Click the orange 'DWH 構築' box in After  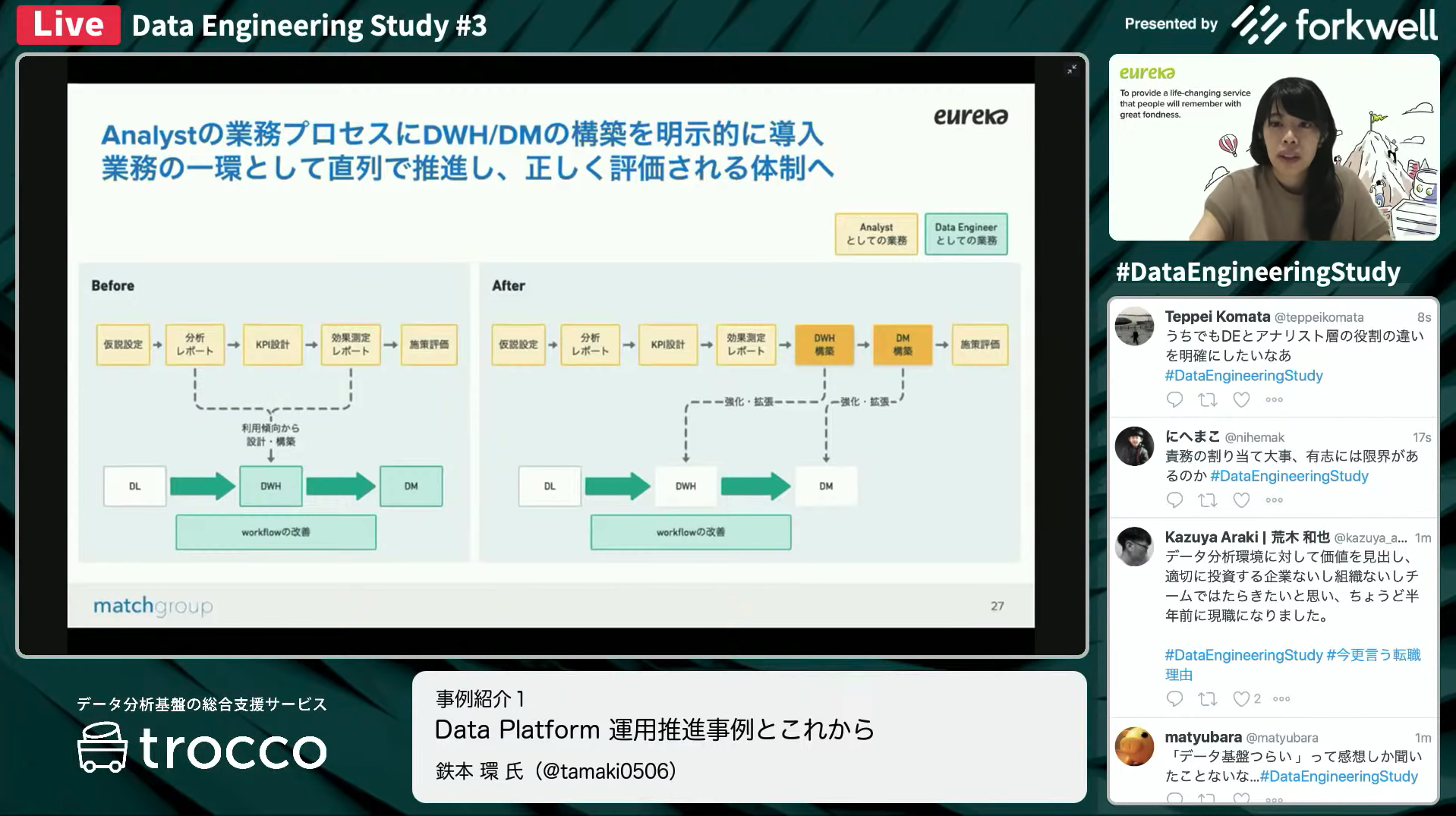tap(824, 345)
